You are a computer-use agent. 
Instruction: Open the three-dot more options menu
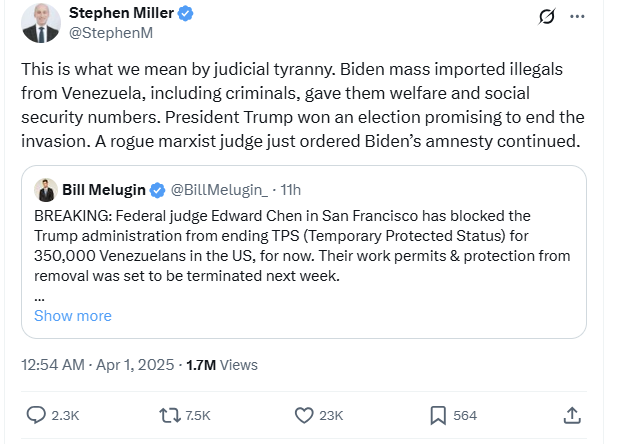(577, 17)
